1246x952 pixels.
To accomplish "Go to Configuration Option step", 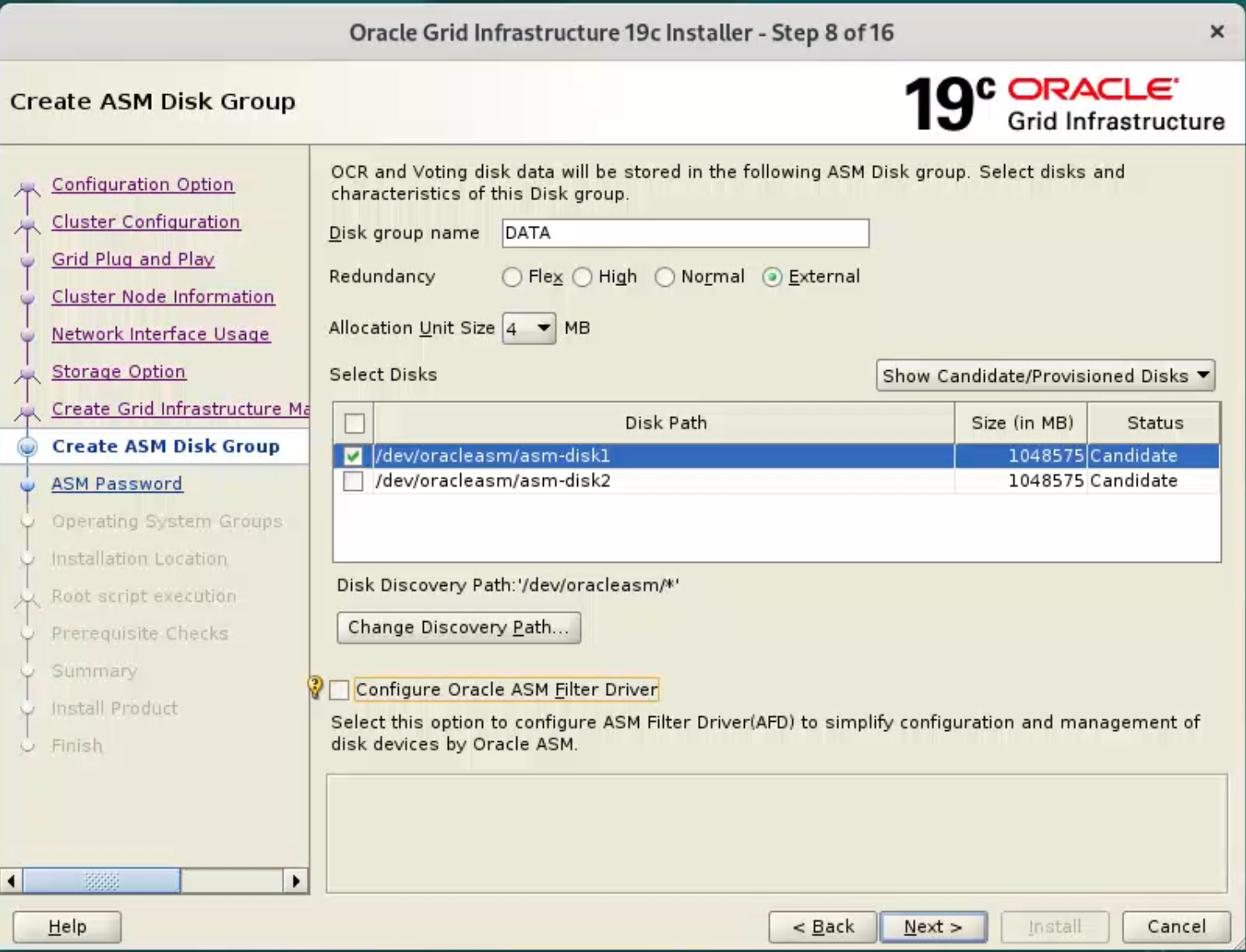I will (x=143, y=184).
